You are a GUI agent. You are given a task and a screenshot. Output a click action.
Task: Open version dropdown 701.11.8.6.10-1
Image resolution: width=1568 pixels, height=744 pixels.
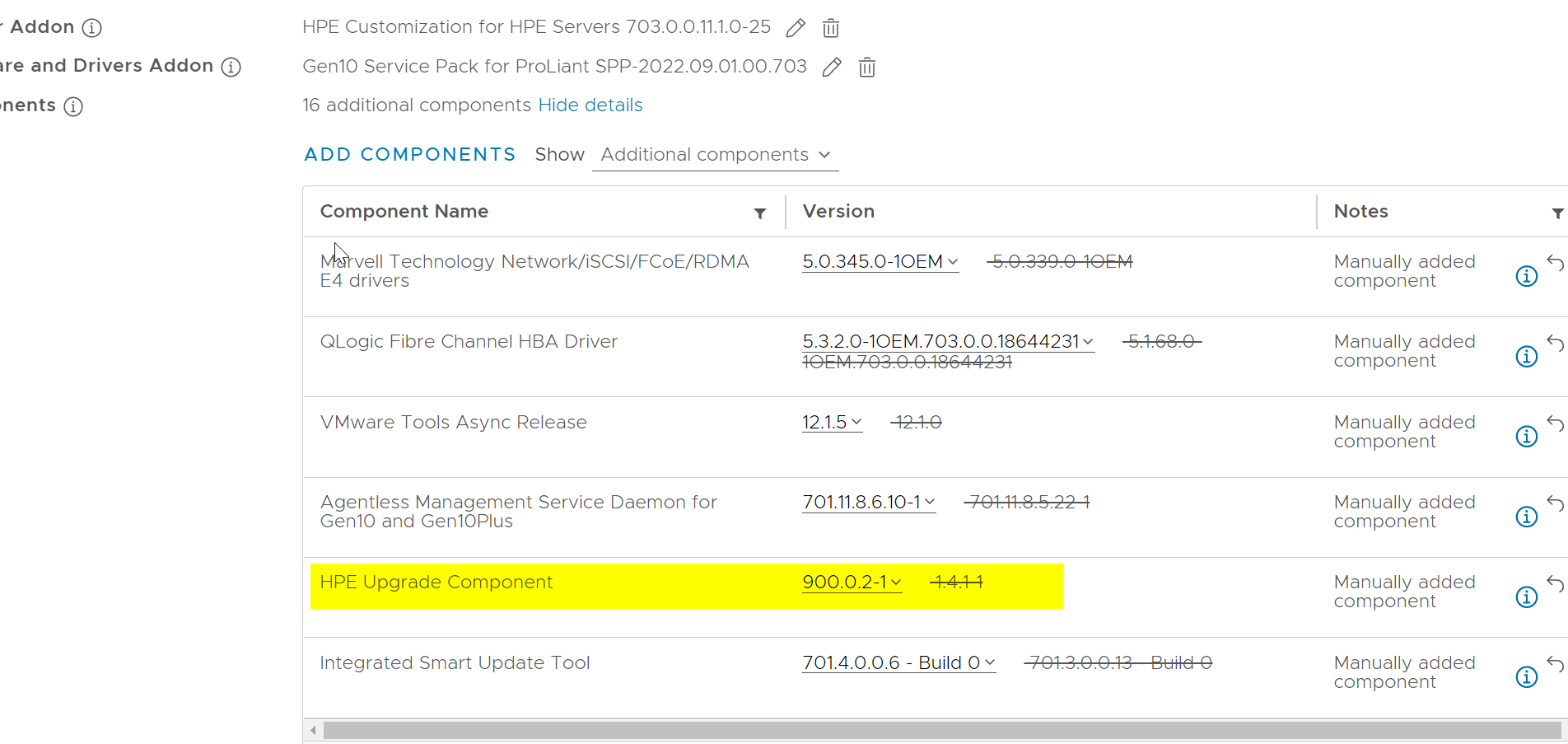coord(869,503)
